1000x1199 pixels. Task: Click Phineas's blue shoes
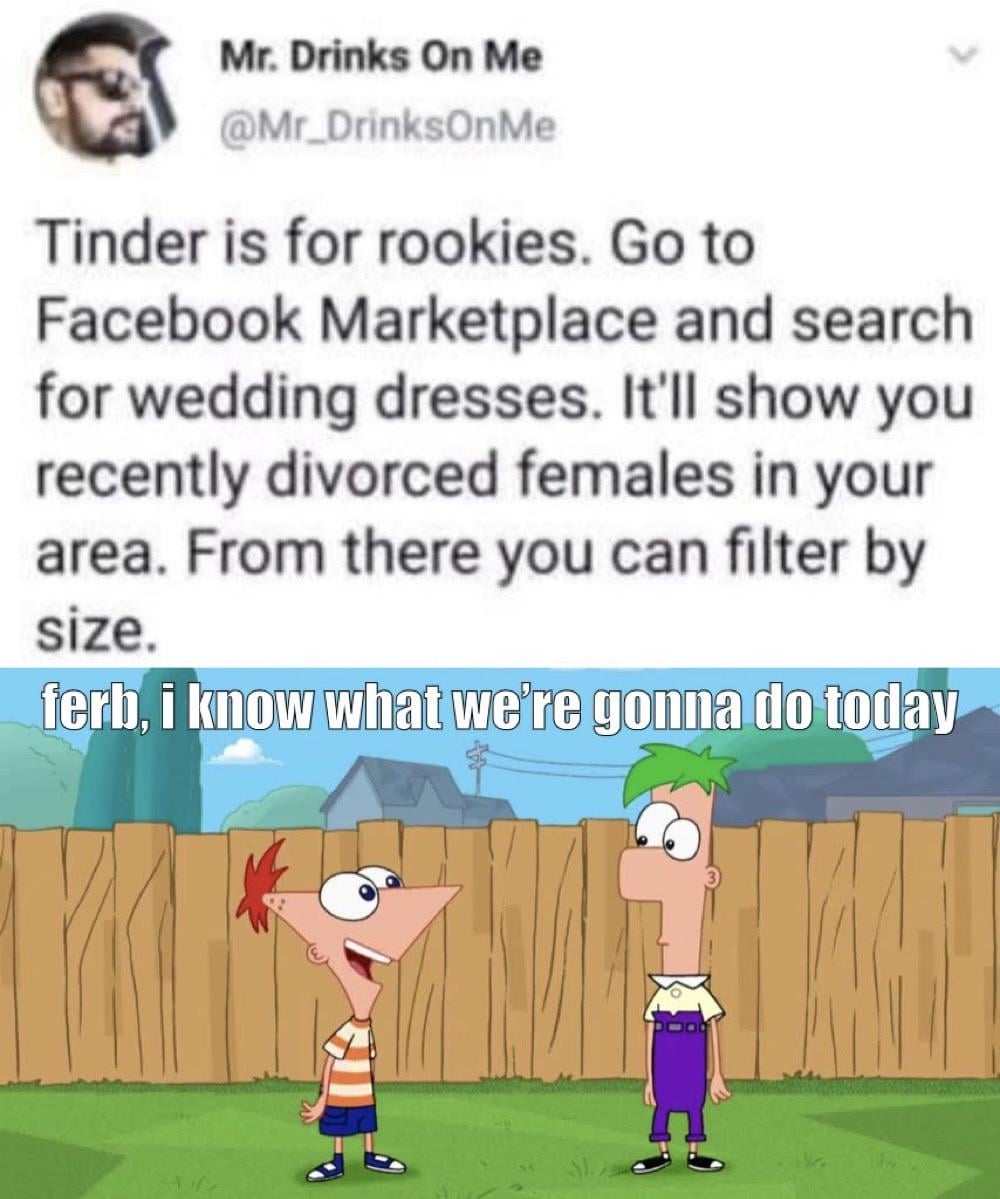[357, 1166]
